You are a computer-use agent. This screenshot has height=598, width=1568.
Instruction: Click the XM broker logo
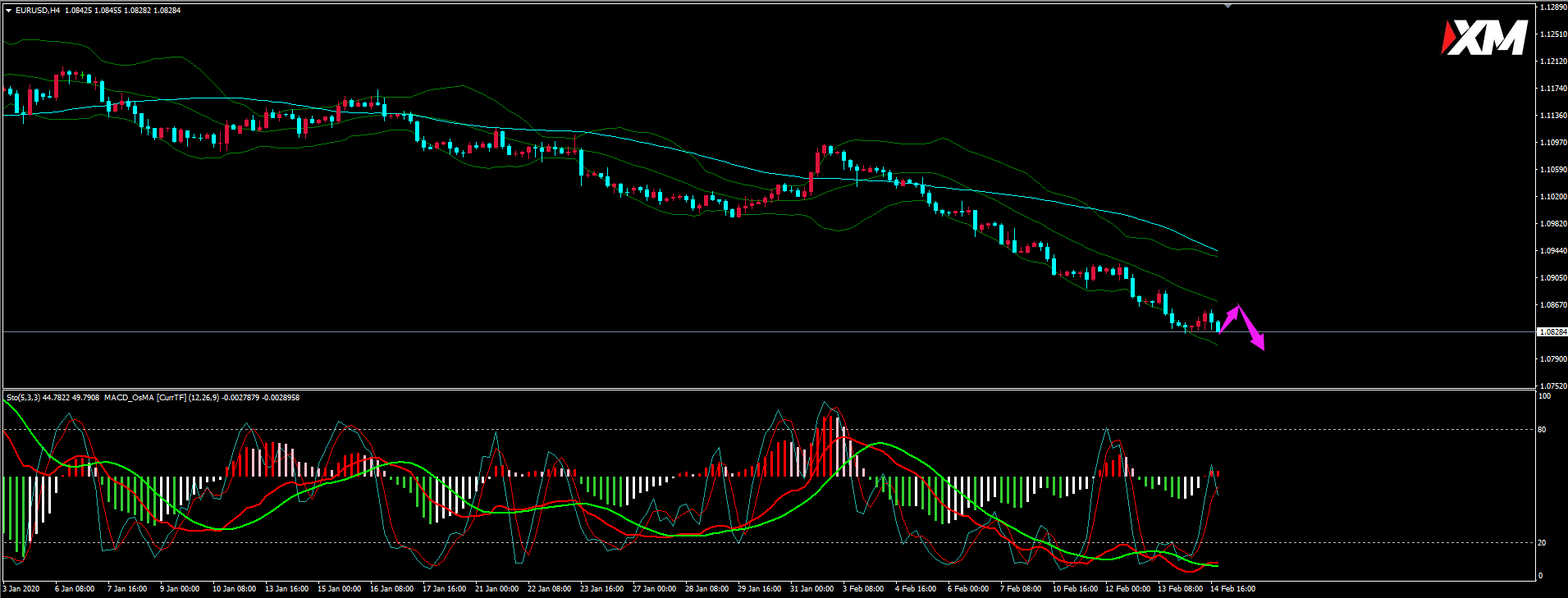(1483, 39)
